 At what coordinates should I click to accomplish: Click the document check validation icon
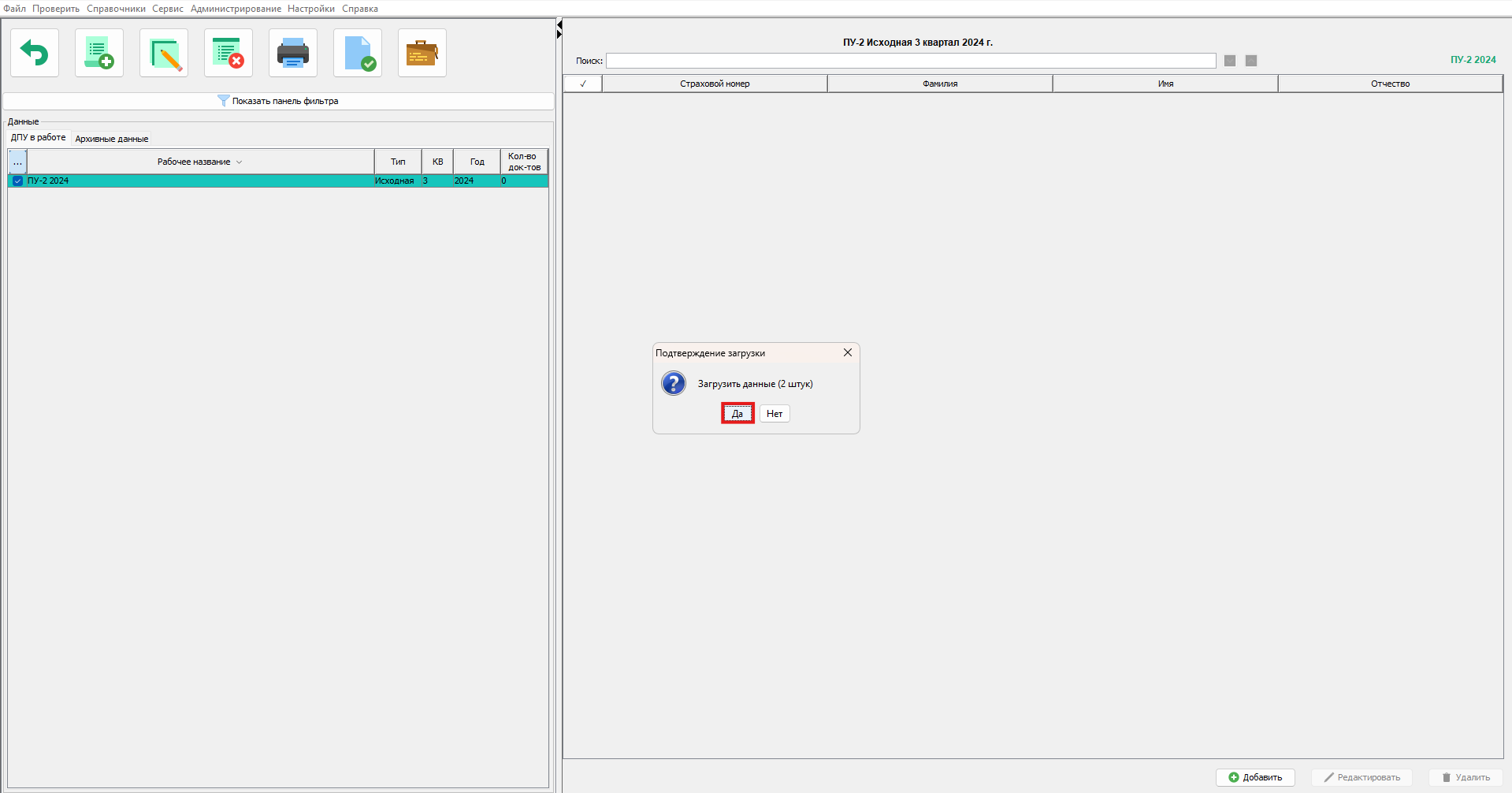358,54
